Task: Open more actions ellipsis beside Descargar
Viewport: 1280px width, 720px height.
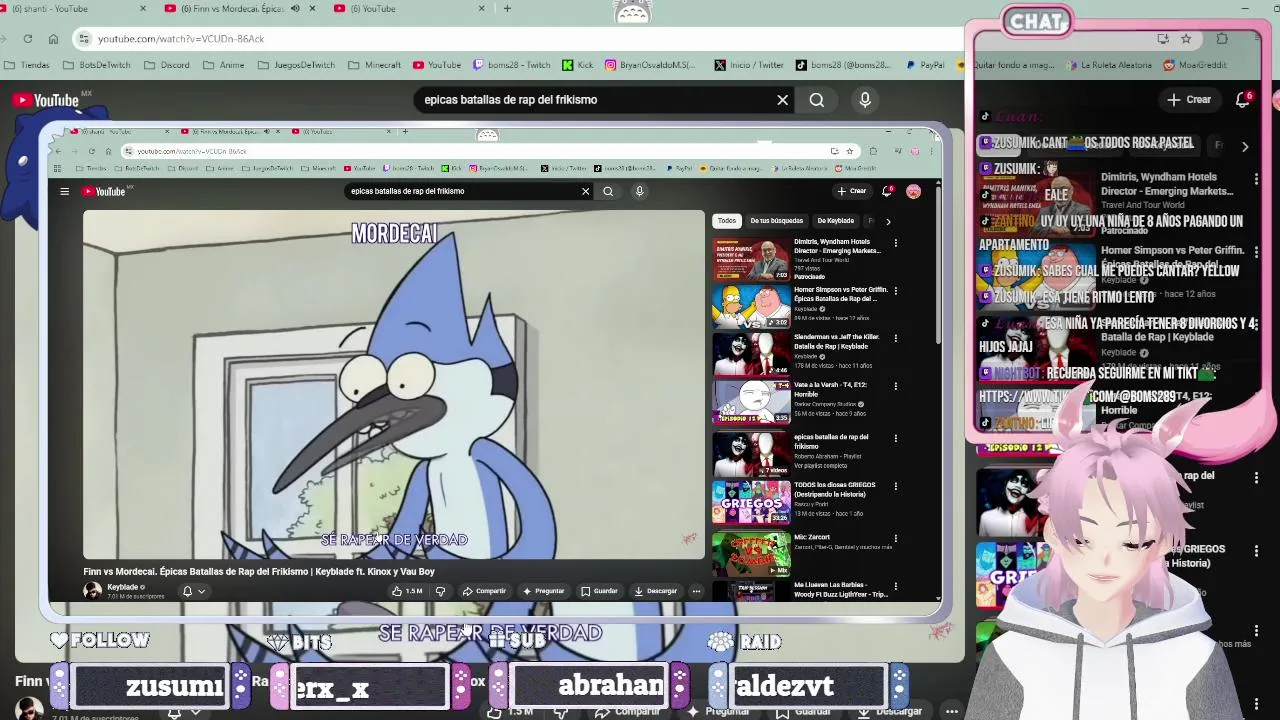Action: click(x=696, y=591)
